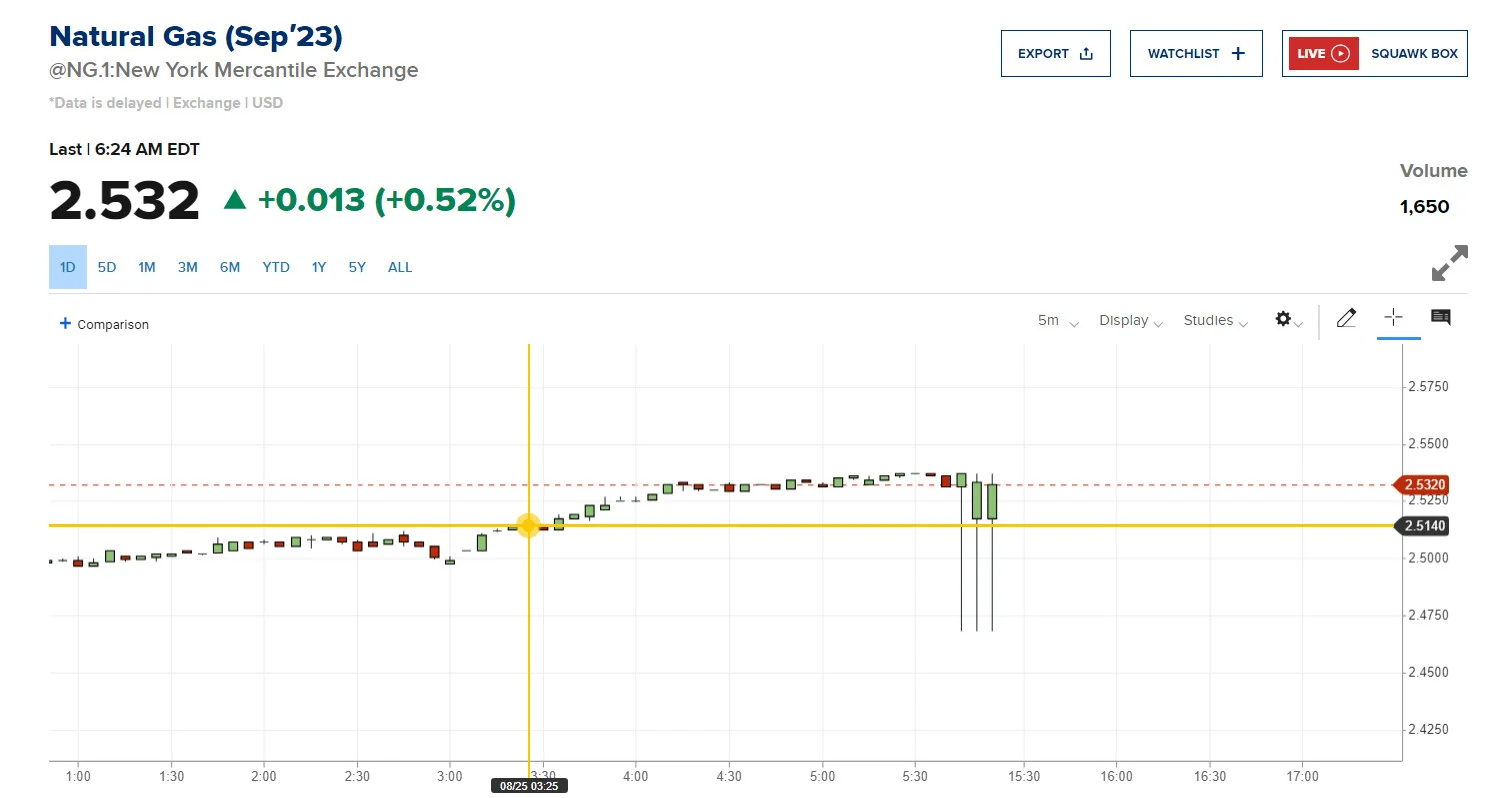Screen dimensions: 1512x798
Task: Select the pencil drawing tool
Action: tap(1346, 319)
